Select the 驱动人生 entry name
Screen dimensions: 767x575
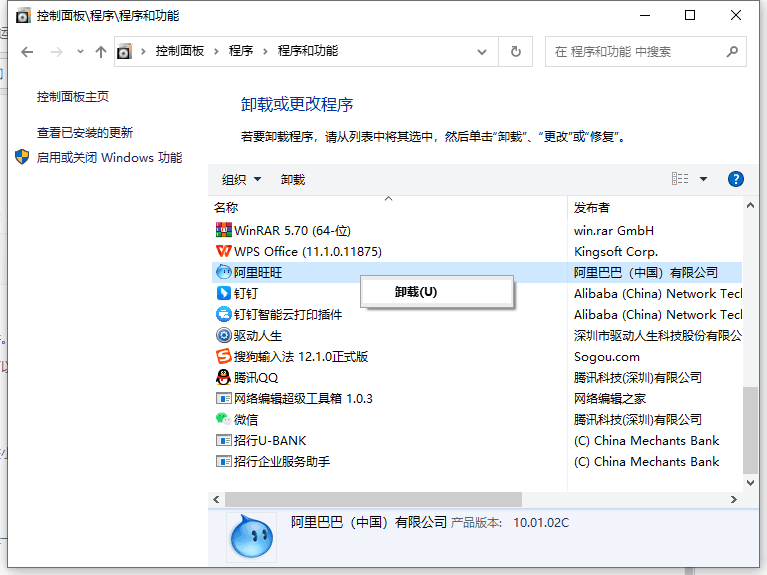(x=258, y=335)
